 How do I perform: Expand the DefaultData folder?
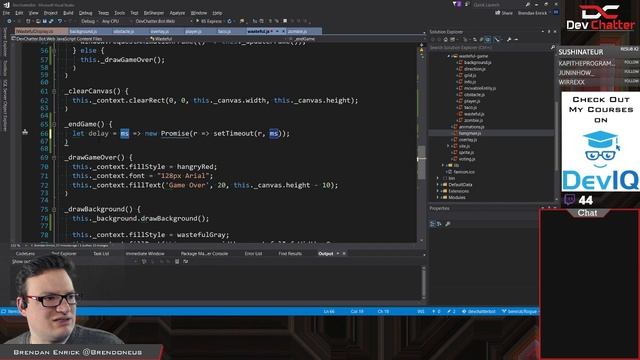438,185
